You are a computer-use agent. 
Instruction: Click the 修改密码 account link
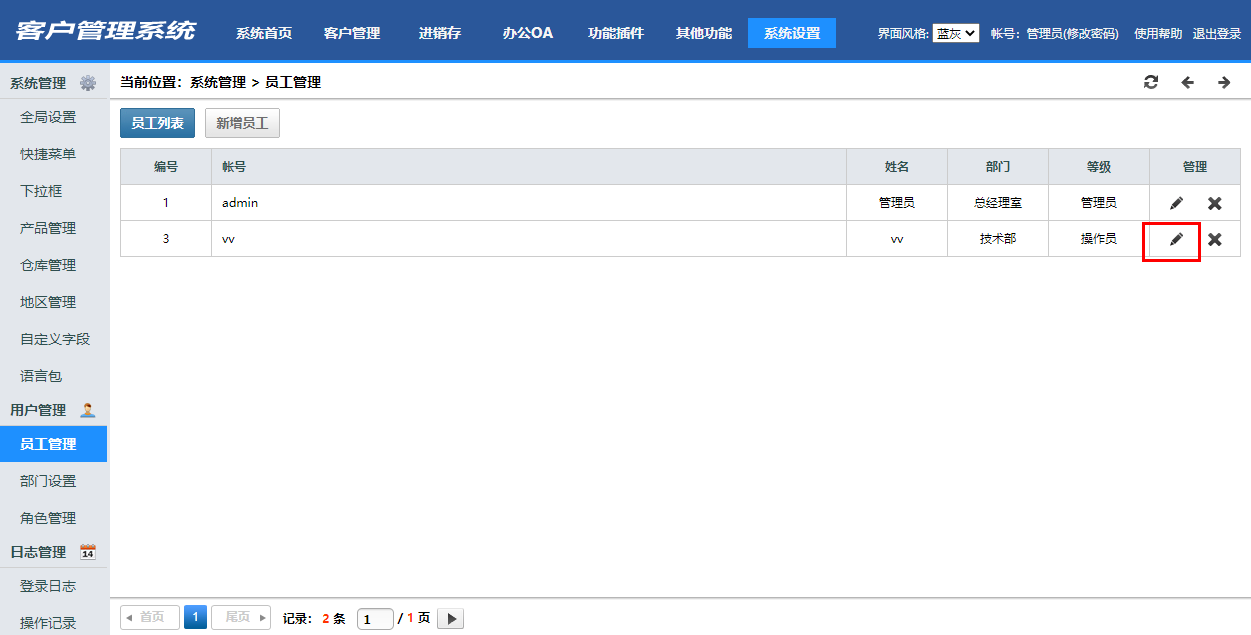pos(1092,33)
